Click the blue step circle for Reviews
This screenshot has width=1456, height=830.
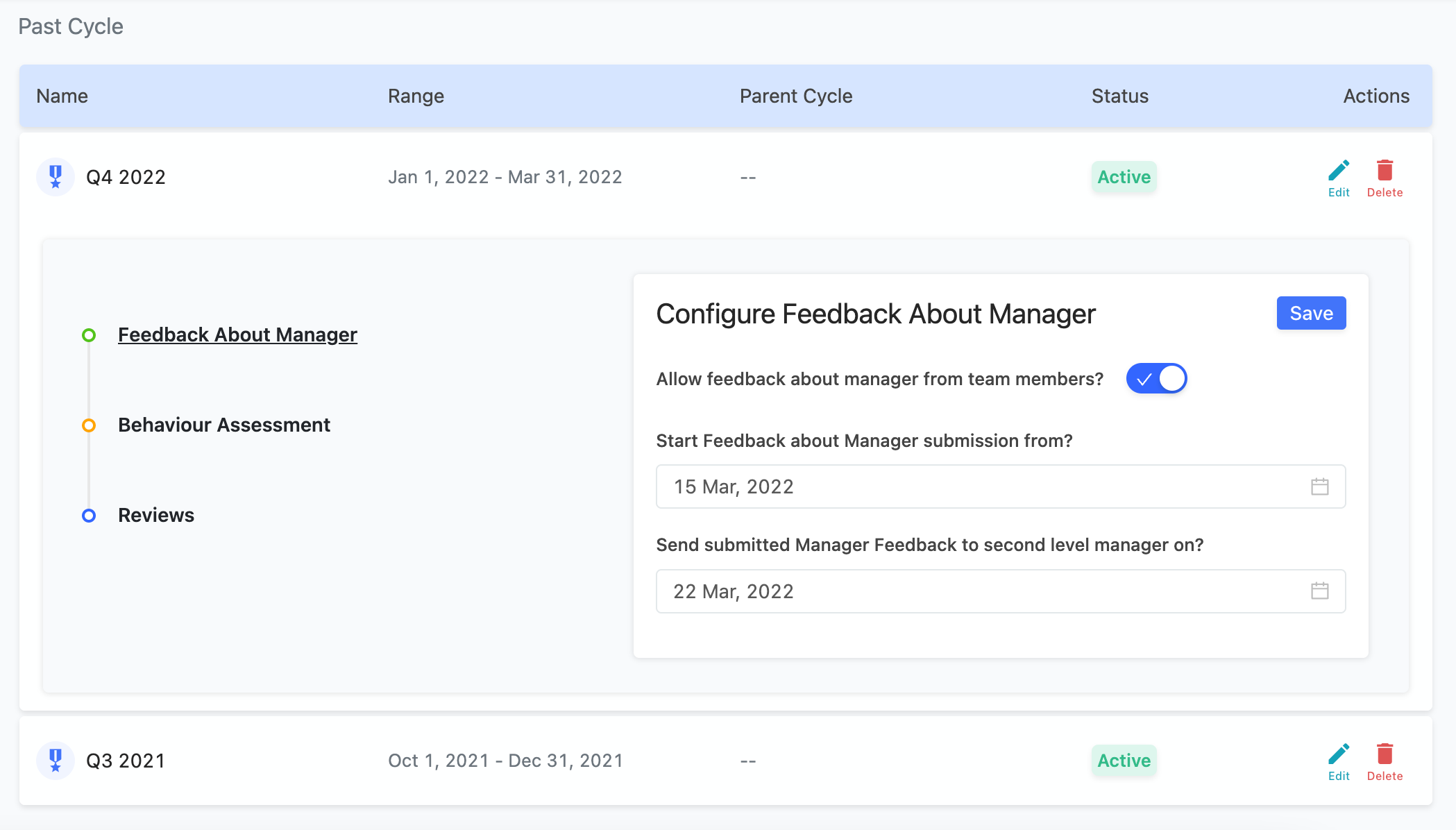point(89,516)
